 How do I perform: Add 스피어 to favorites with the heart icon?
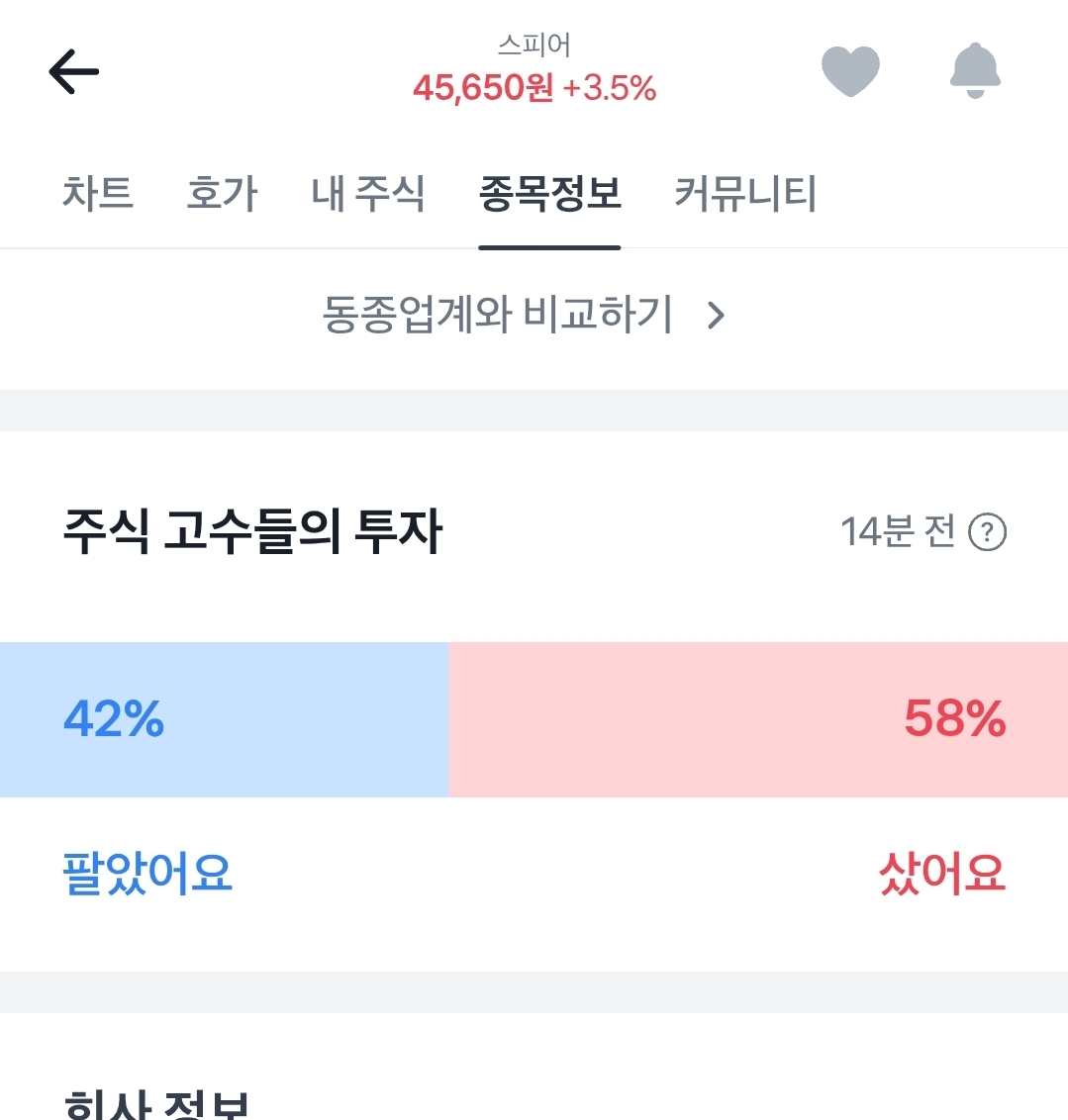tap(850, 71)
